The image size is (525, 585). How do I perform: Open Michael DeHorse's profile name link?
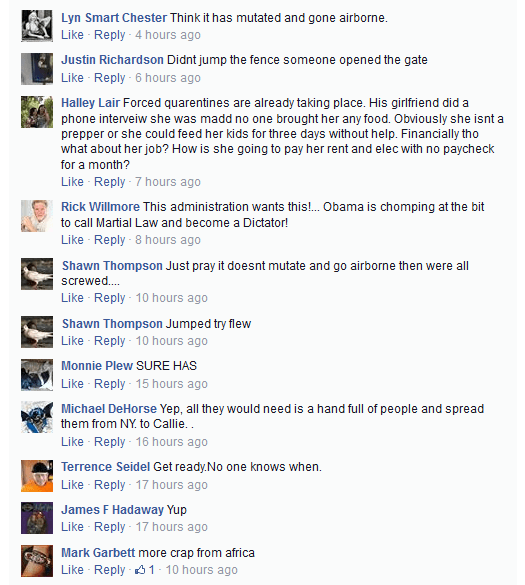(x=109, y=409)
